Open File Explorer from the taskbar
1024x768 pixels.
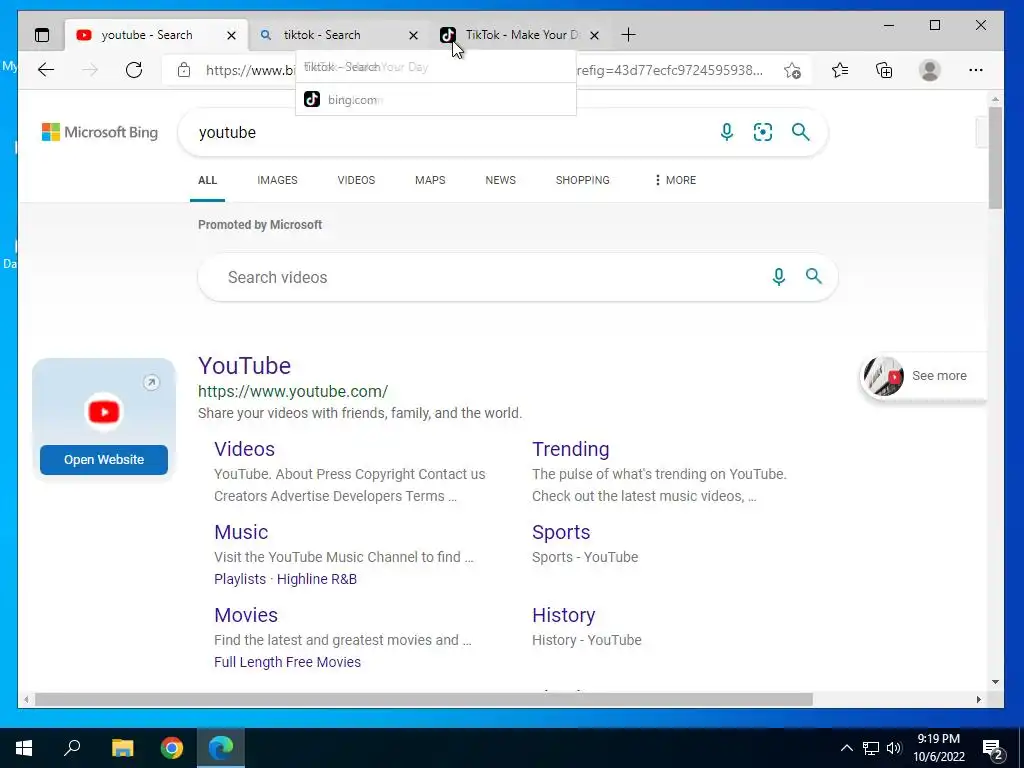tap(122, 748)
